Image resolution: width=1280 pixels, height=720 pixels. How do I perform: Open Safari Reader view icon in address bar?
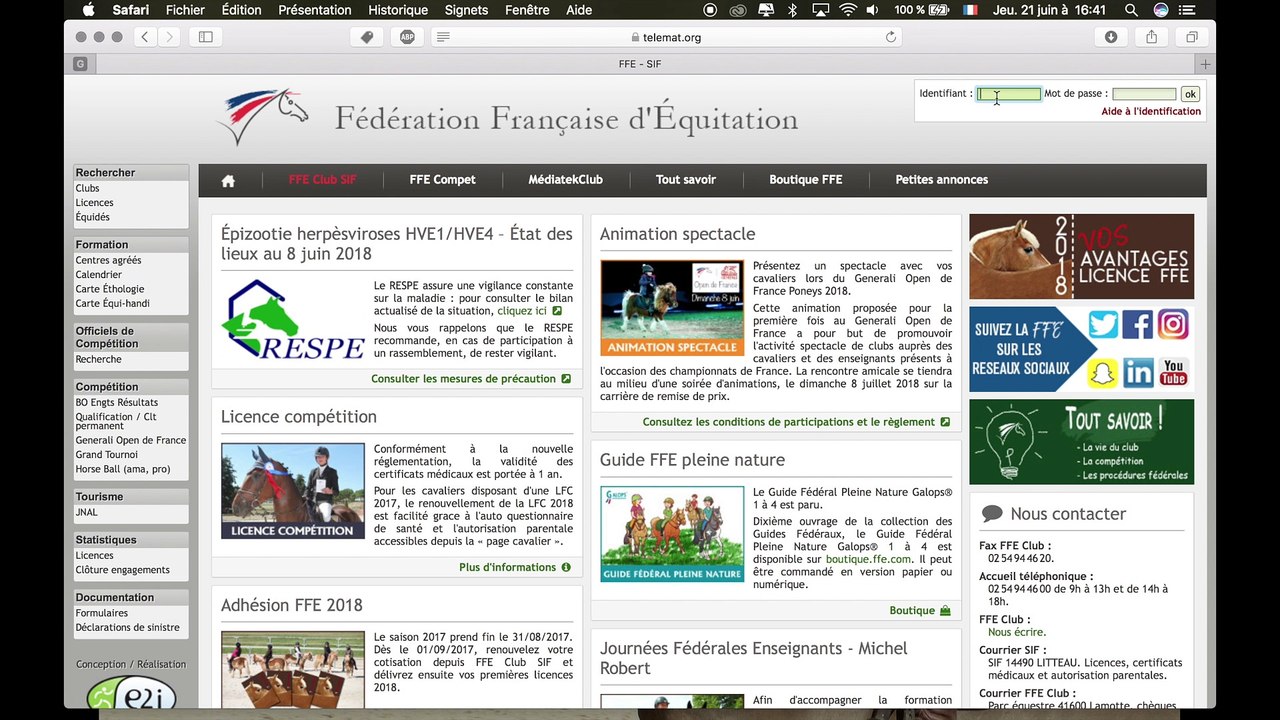(x=443, y=37)
